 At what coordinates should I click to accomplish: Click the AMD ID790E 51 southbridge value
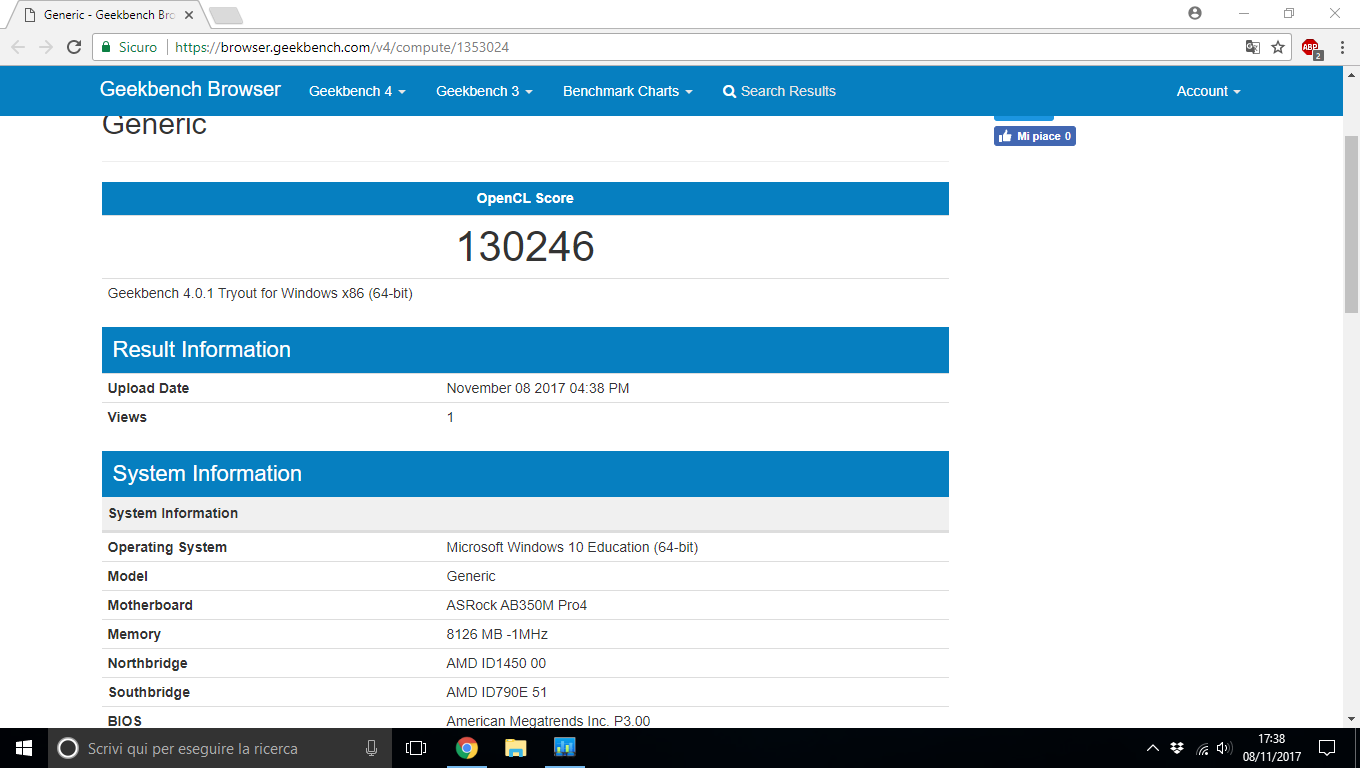click(497, 692)
